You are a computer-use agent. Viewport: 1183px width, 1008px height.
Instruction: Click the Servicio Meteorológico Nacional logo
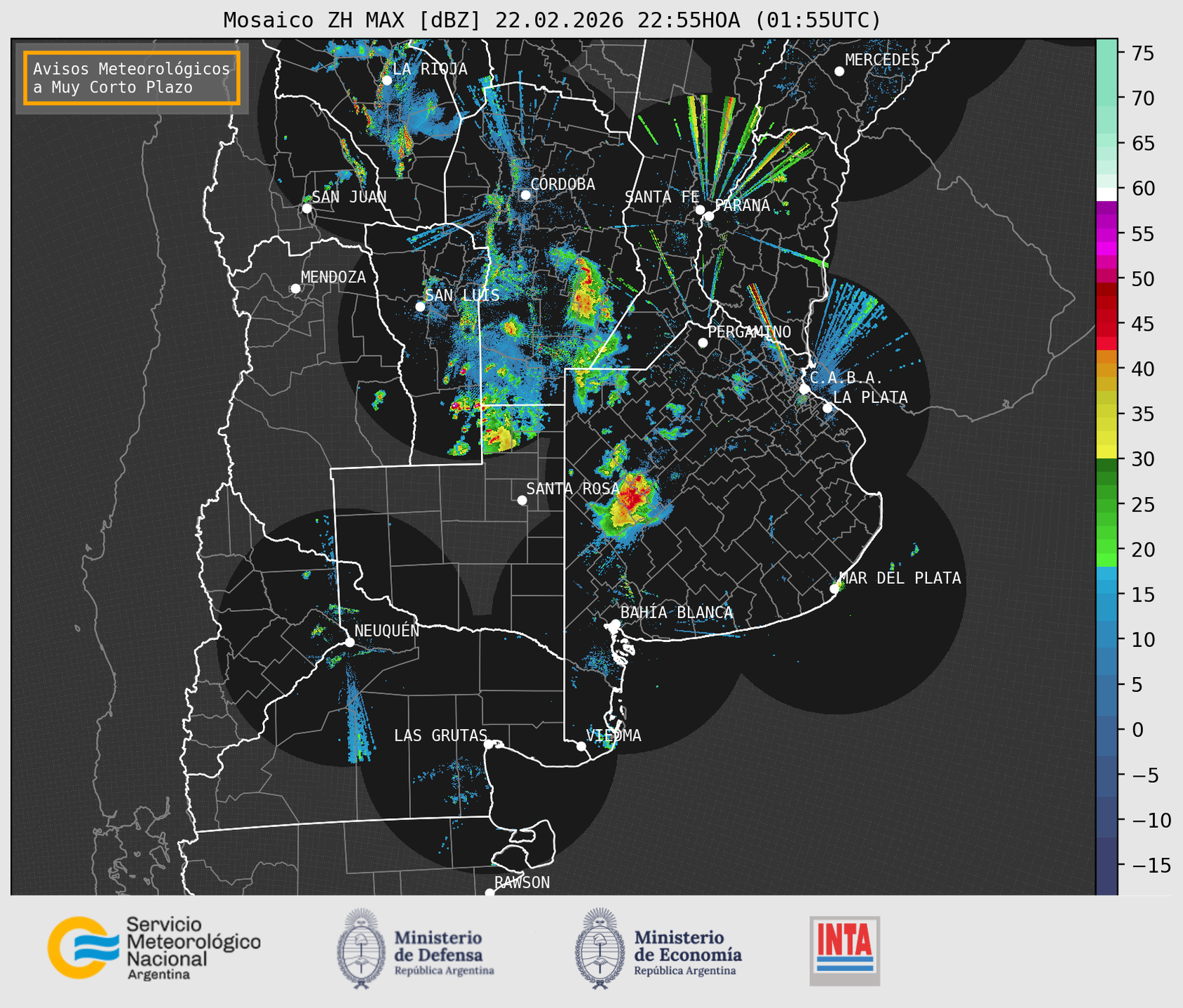(154, 948)
